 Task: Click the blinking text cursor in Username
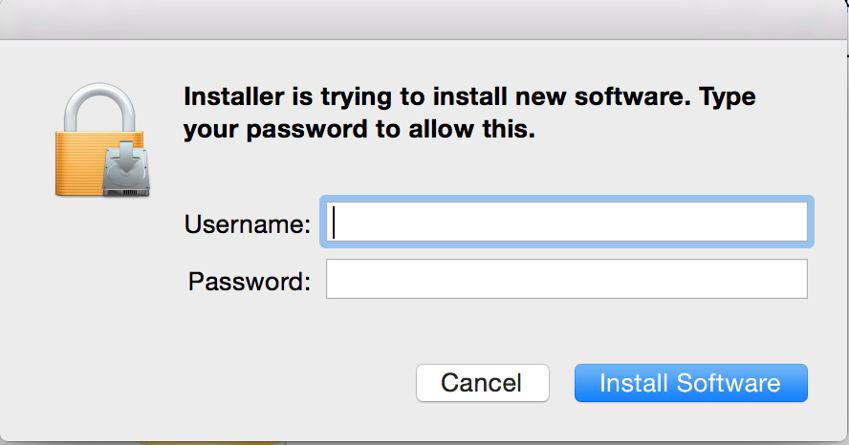point(334,222)
